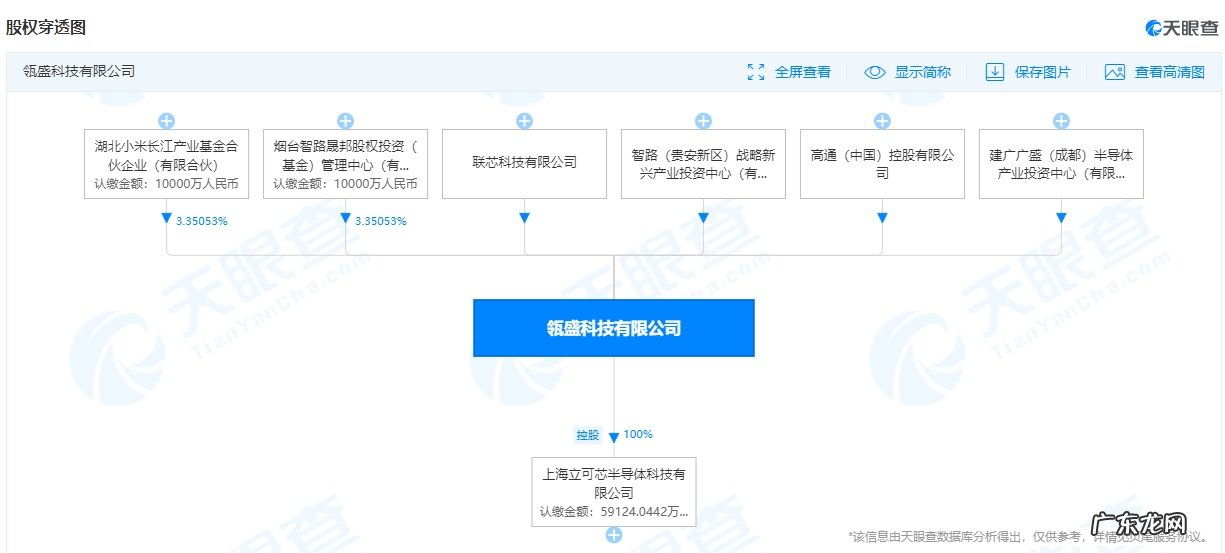Expand shareholders above 联芯科技有限公司
The width and height of the screenshot is (1225, 553).
pyautogui.click(x=525, y=121)
